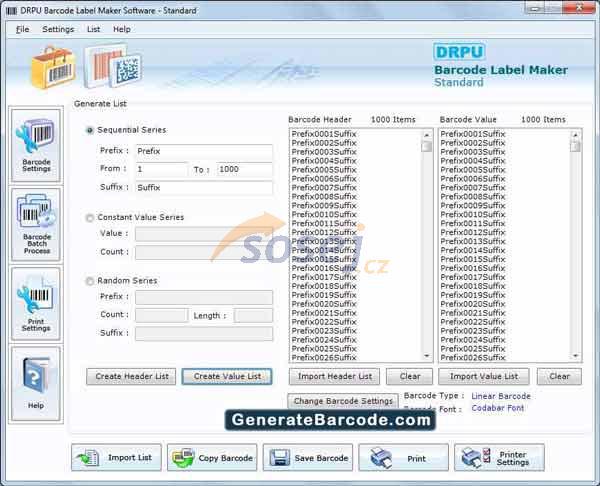Click the Linear Barcode type text

pos(501,396)
